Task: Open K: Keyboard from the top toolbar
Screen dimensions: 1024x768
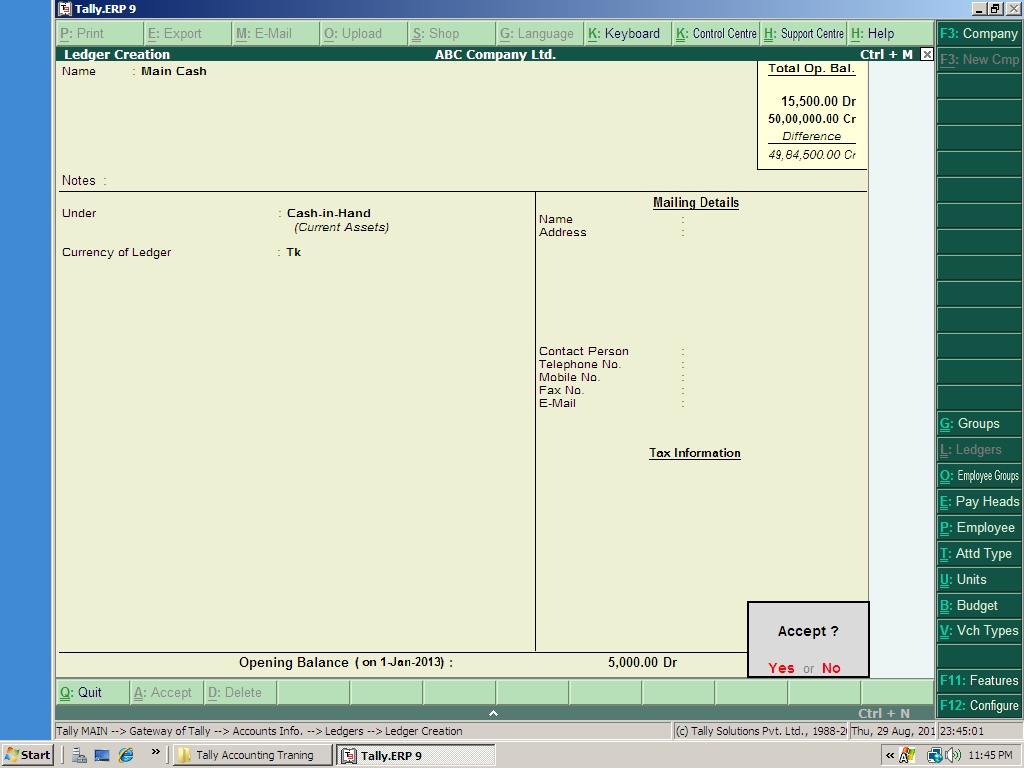Action: 626,33
